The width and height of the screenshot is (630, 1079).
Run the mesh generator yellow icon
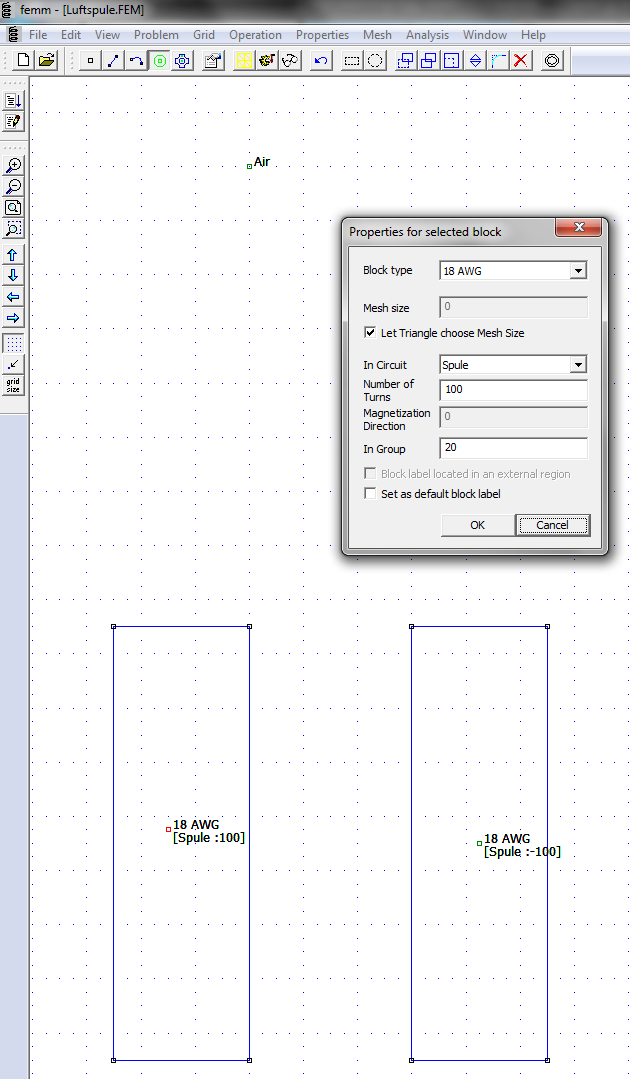(x=244, y=61)
